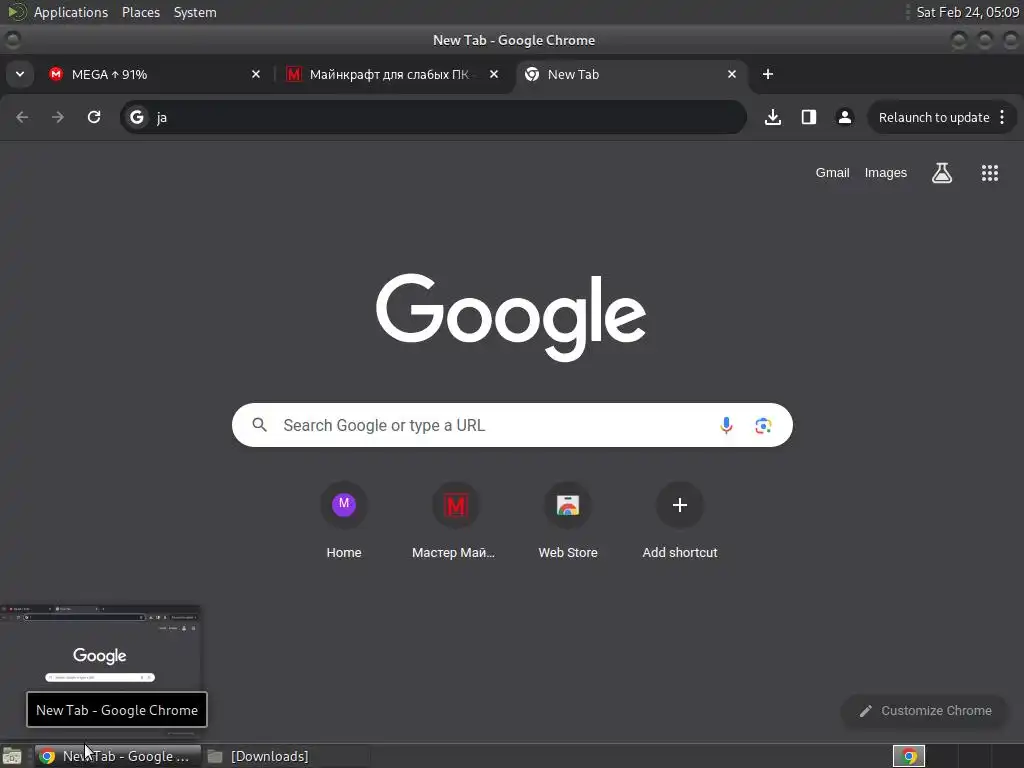Click the clock Sat Feb 24, 05:09
Screen dimensions: 1024x768
click(968, 12)
